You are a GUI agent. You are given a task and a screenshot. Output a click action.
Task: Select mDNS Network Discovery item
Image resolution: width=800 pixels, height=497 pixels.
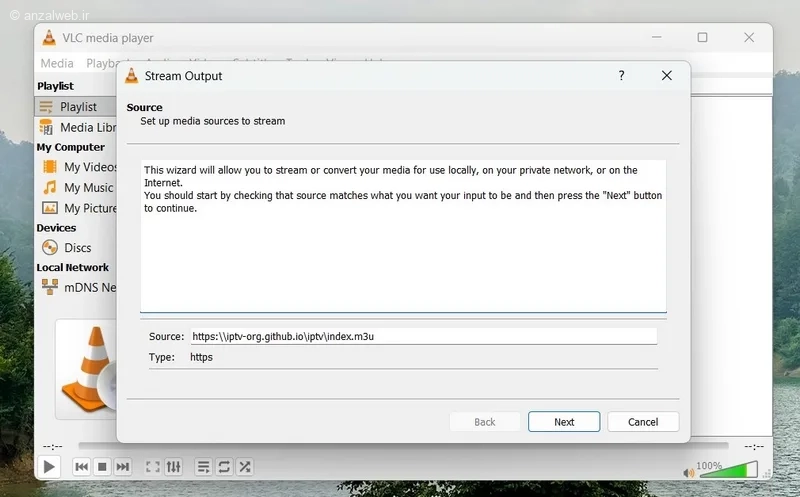click(x=78, y=287)
